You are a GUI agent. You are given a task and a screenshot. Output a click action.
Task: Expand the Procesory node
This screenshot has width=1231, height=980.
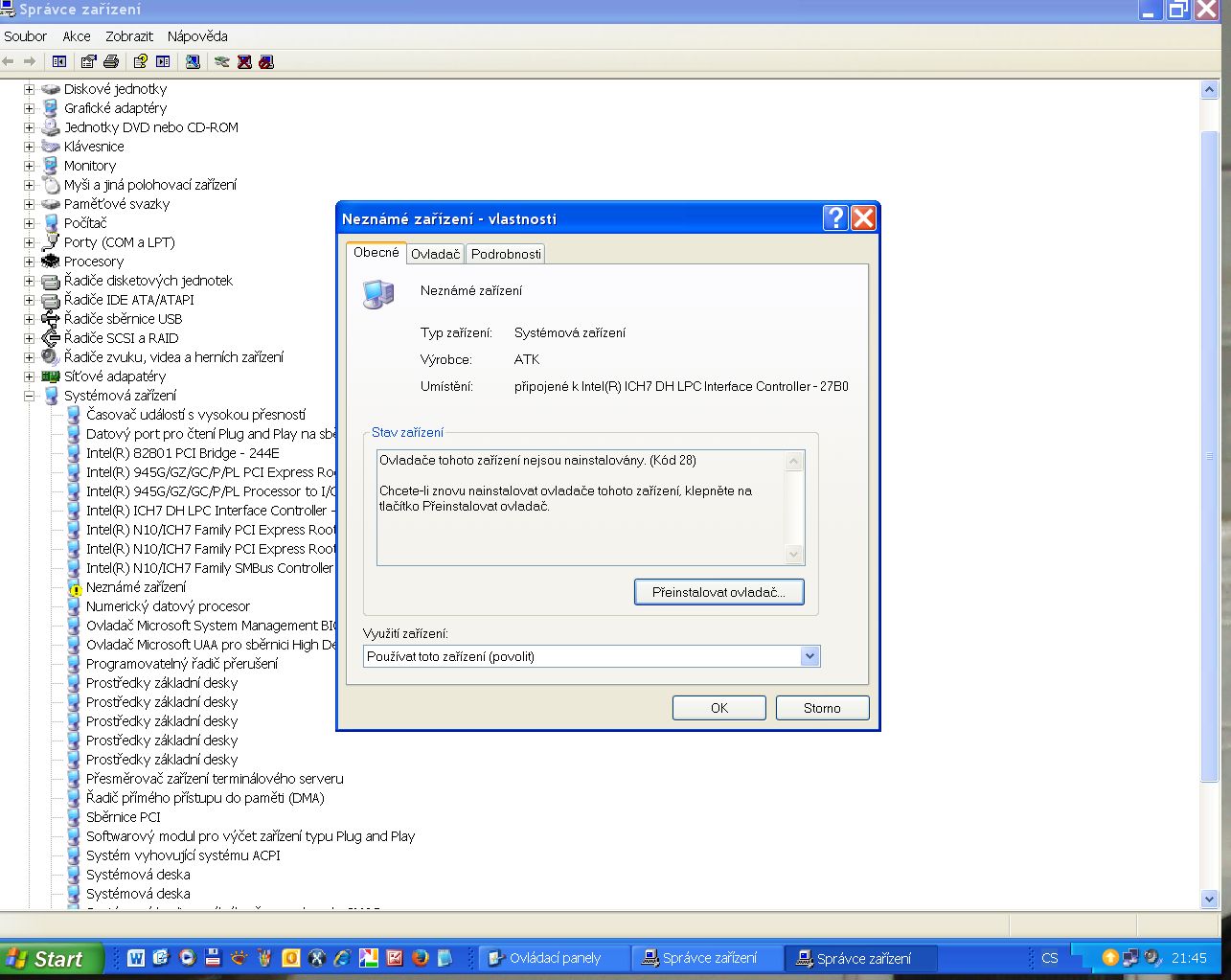pyautogui.click(x=29, y=262)
